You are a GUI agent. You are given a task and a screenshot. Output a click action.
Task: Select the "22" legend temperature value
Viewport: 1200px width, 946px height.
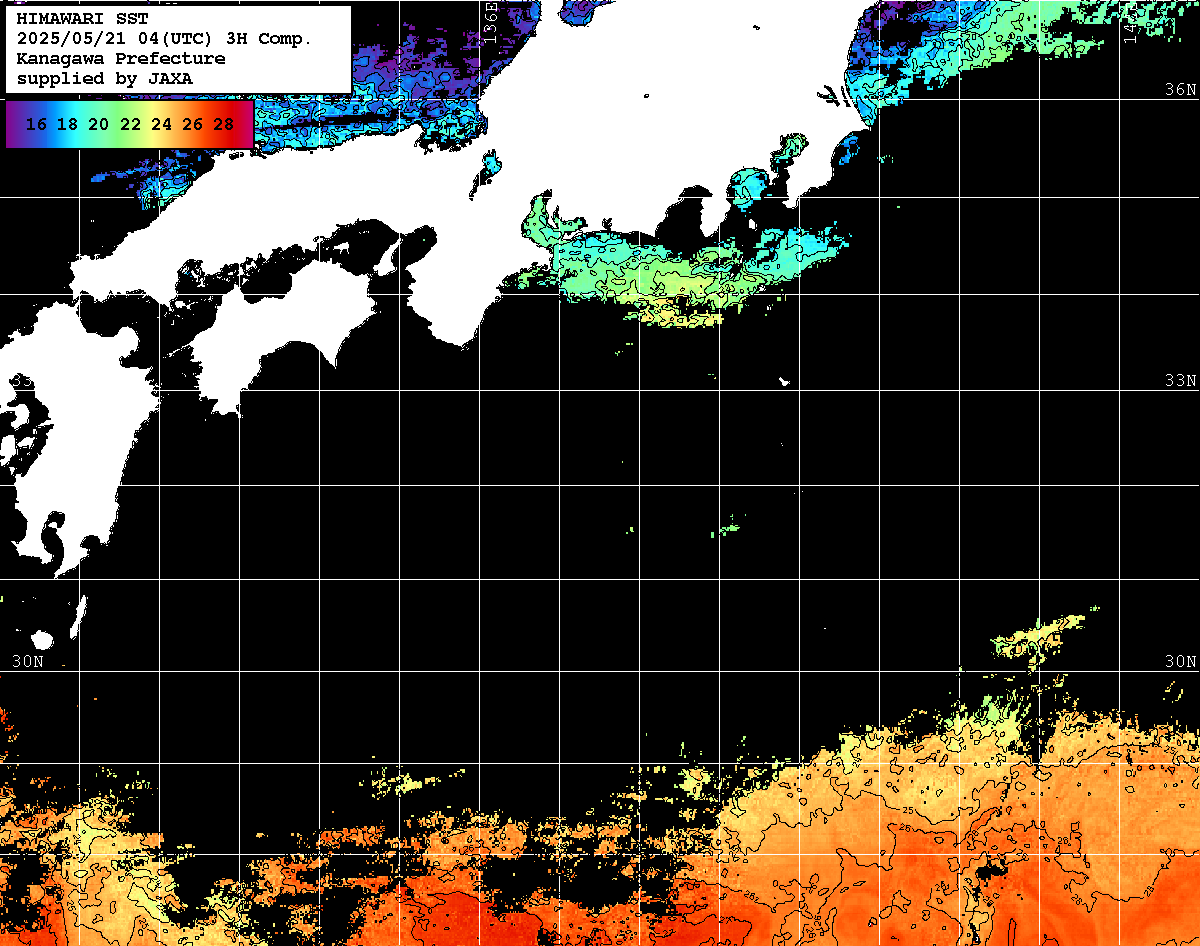click(129, 125)
